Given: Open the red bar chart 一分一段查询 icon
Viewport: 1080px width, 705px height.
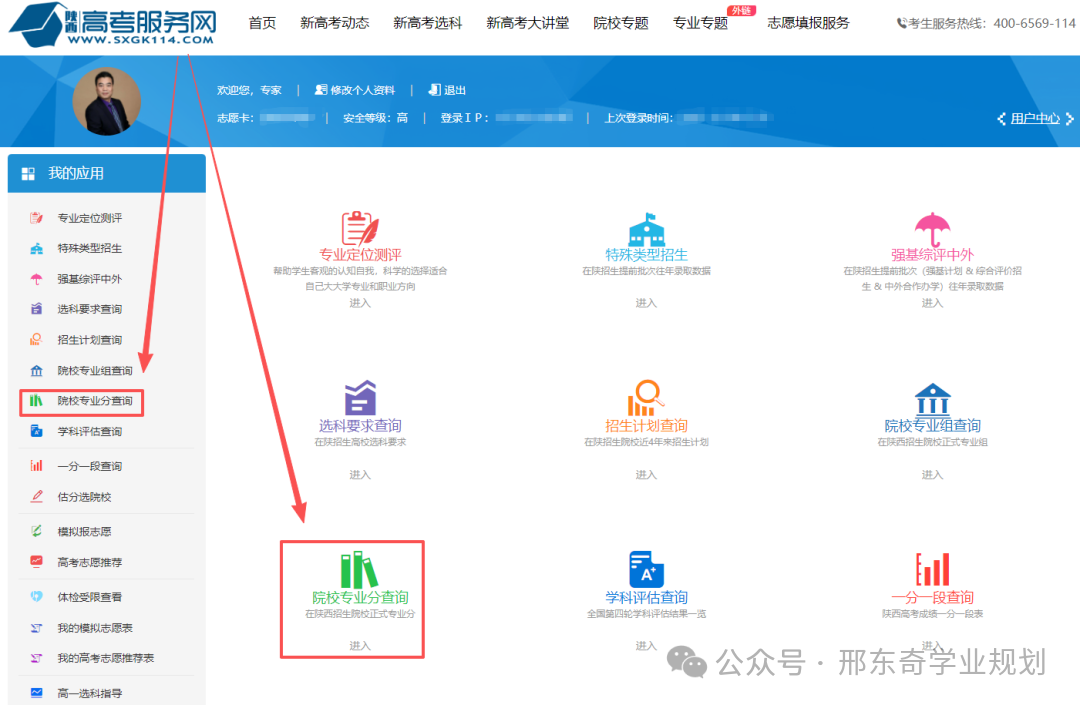Looking at the screenshot, I should point(932,569).
